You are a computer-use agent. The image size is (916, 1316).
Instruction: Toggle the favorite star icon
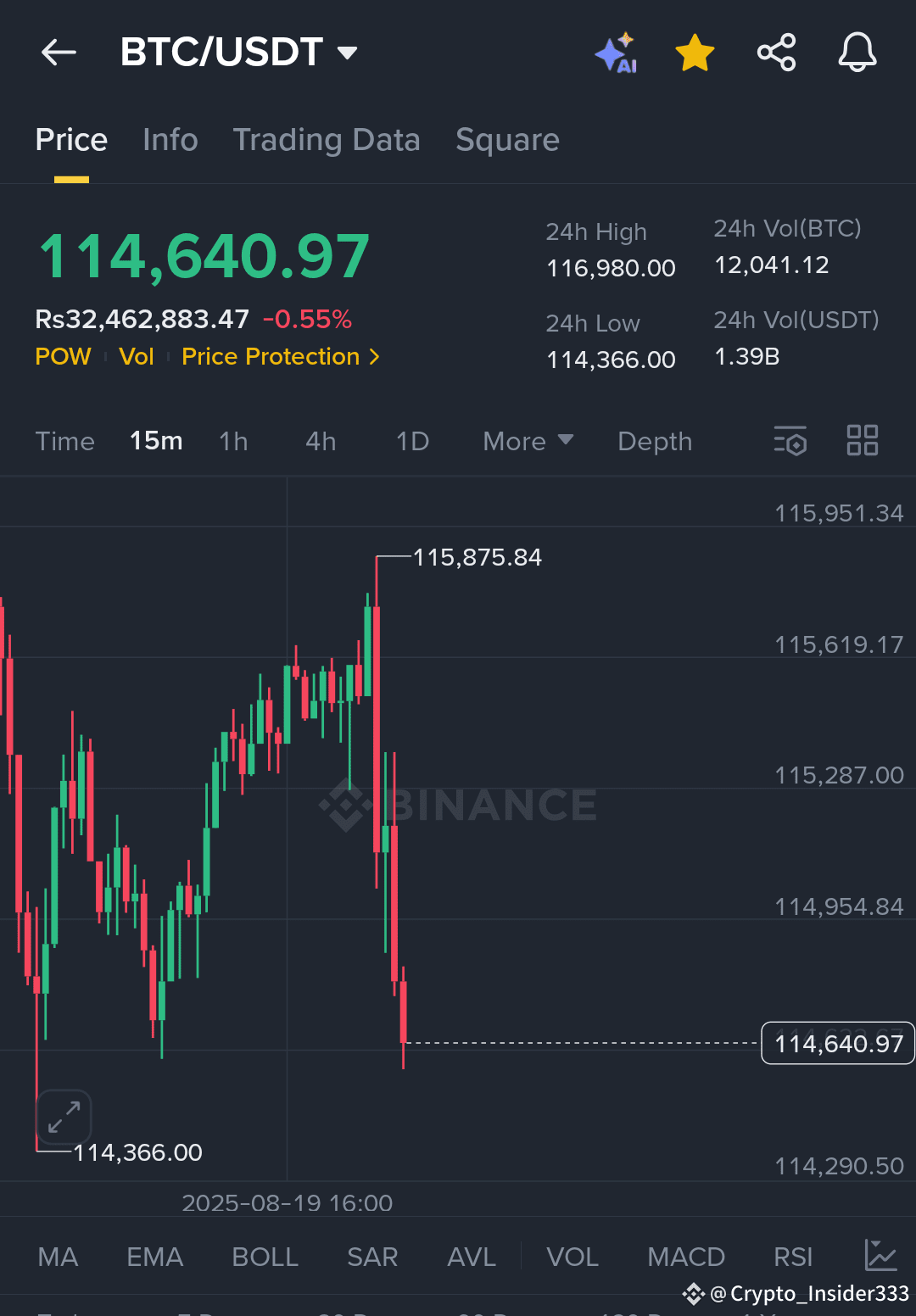pos(695,53)
